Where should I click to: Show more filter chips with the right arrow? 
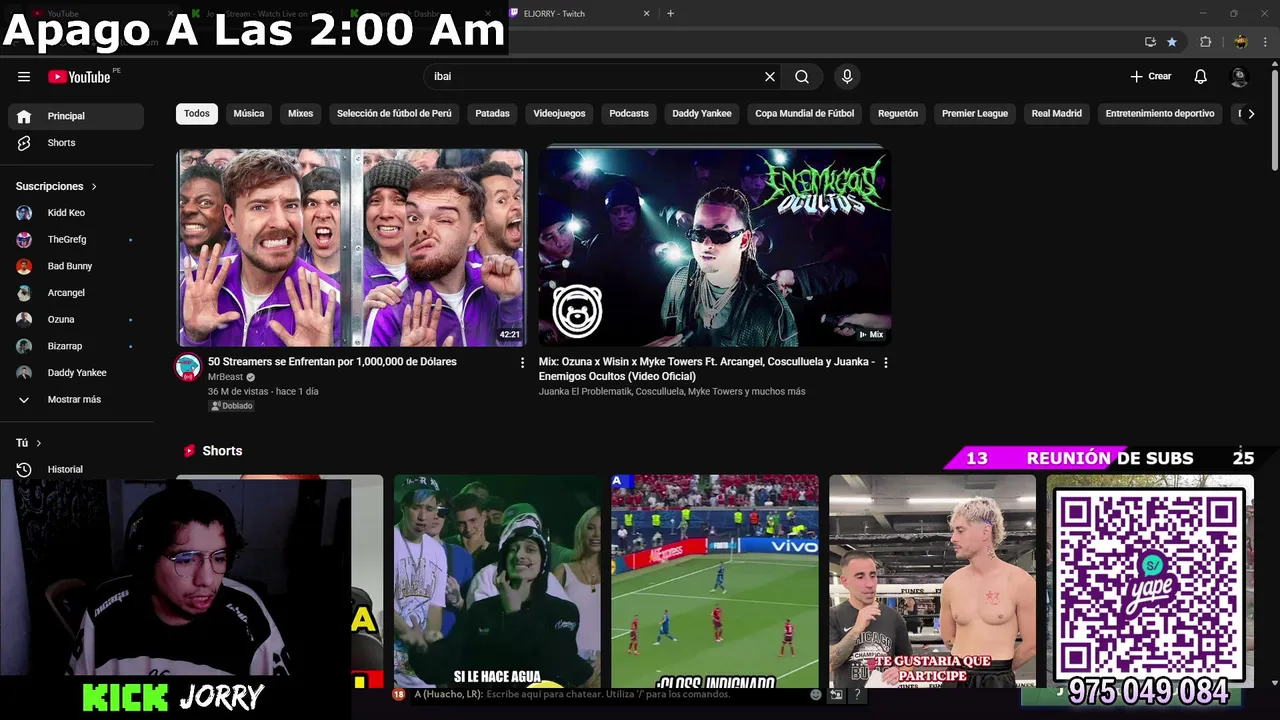click(1251, 114)
